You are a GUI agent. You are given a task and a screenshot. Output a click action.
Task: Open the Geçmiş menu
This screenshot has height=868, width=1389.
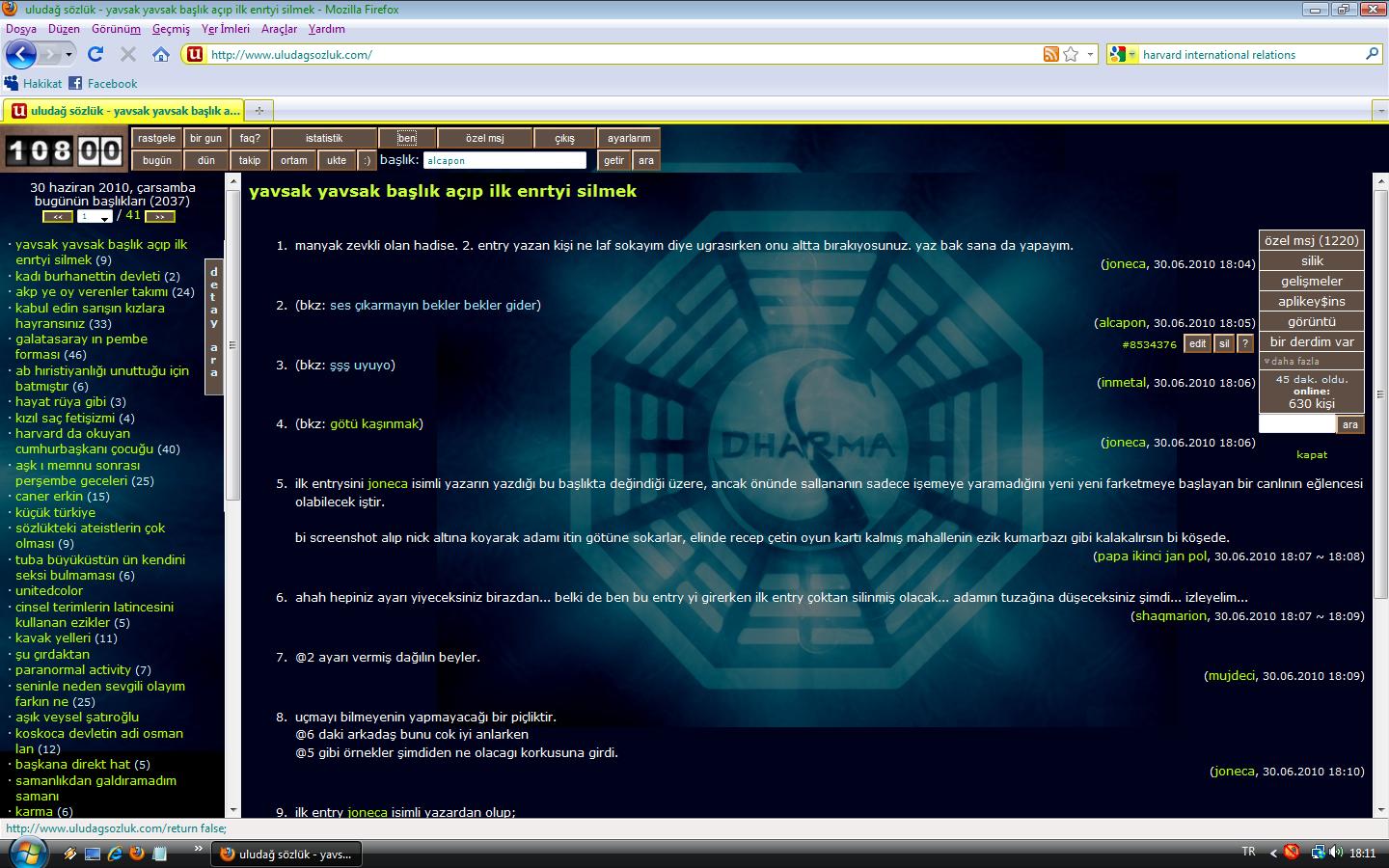pyautogui.click(x=171, y=29)
